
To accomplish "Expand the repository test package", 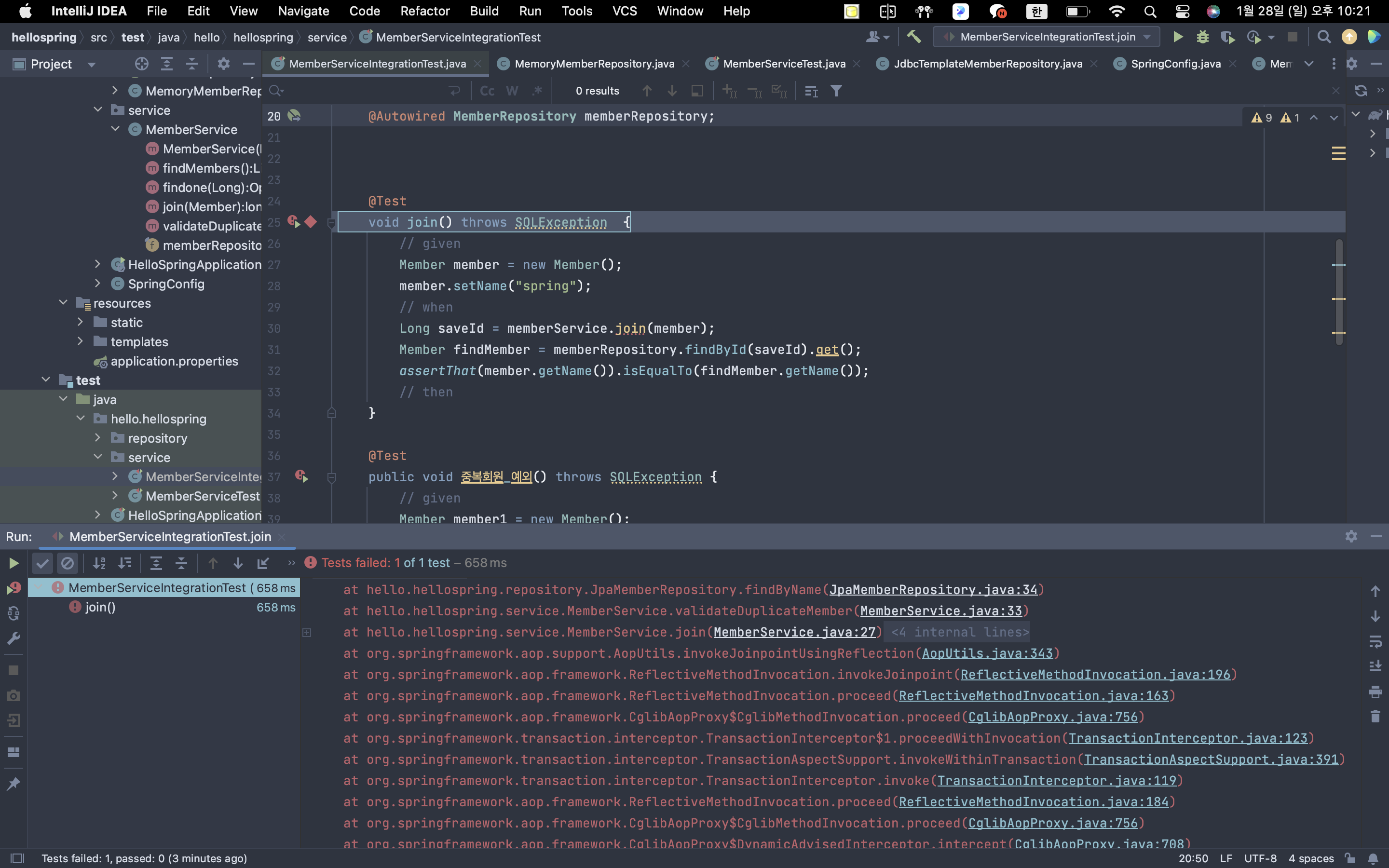I will [x=97, y=437].
